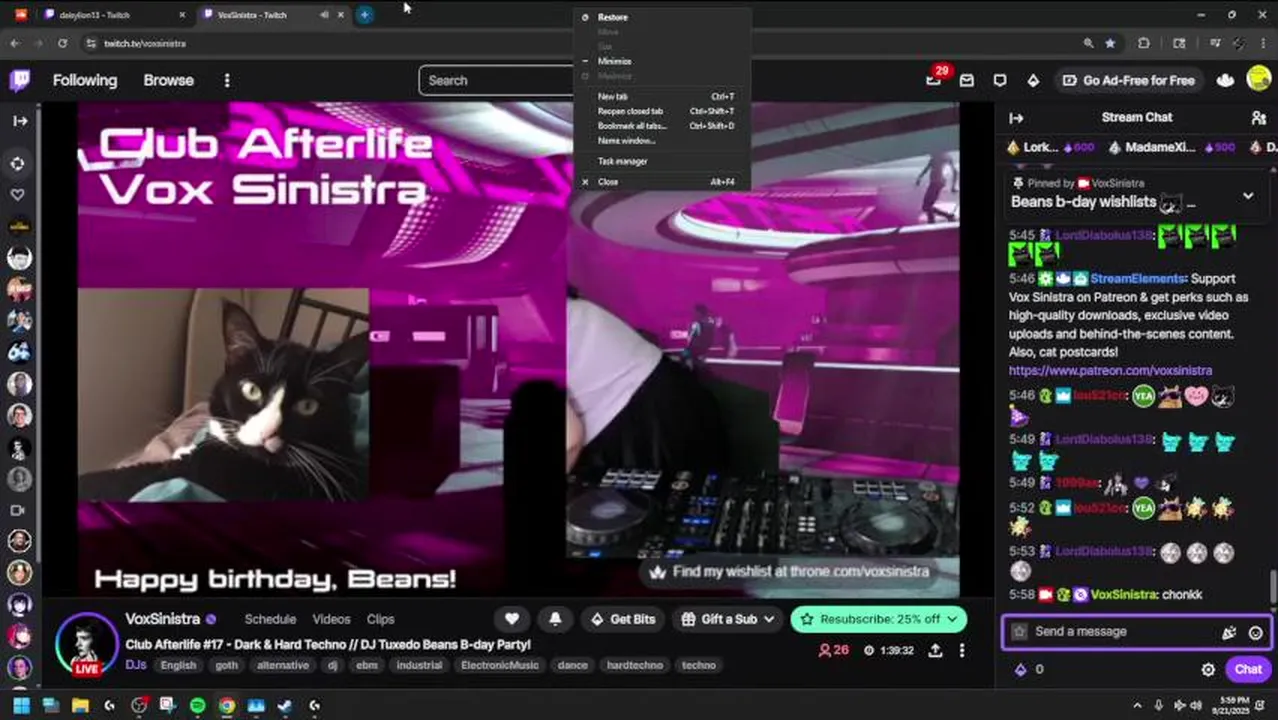Open File Explorer from the taskbar
Viewport: 1278px width, 720px height.
pyautogui.click(x=80, y=706)
